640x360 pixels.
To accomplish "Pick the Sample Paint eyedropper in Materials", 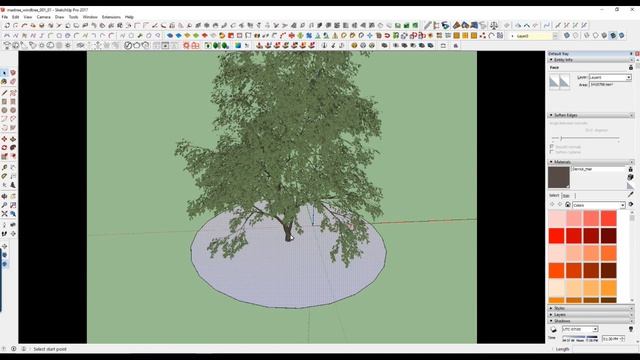I will [x=631, y=194].
